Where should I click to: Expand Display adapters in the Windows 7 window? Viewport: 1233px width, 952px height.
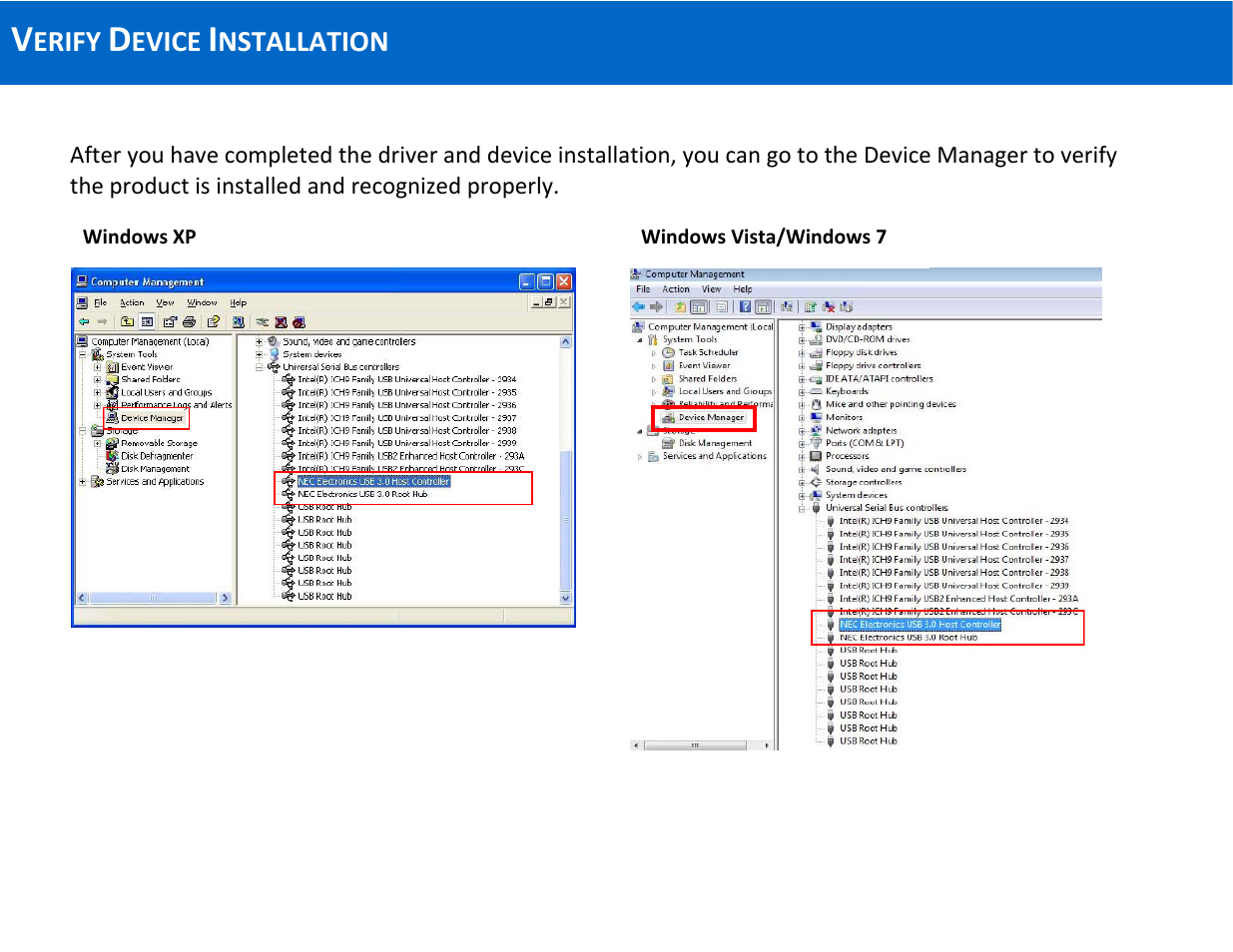tap(802, 327)
